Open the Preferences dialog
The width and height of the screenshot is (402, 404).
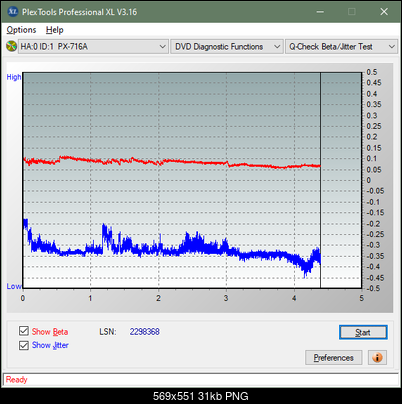pyautogui.click(x=333, y=358)
